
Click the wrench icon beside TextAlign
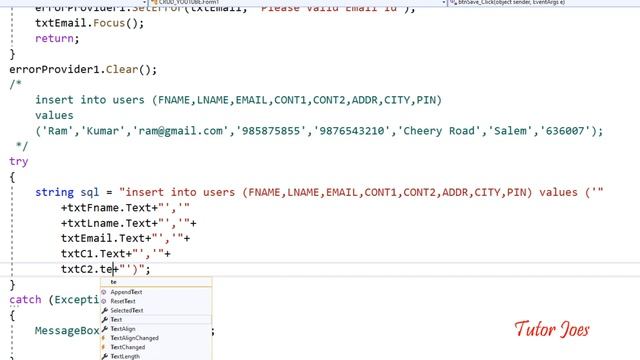pyautogui.click(x=104, y=329)
